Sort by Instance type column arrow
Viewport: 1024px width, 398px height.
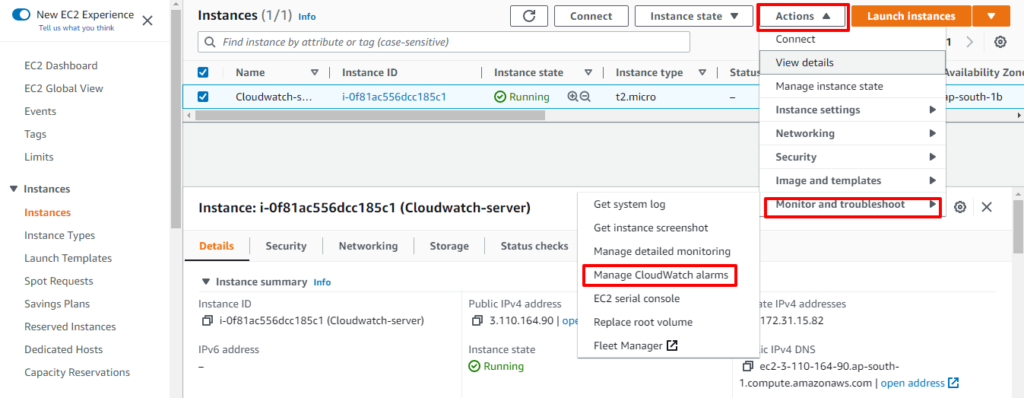click(x=703, y=73)
